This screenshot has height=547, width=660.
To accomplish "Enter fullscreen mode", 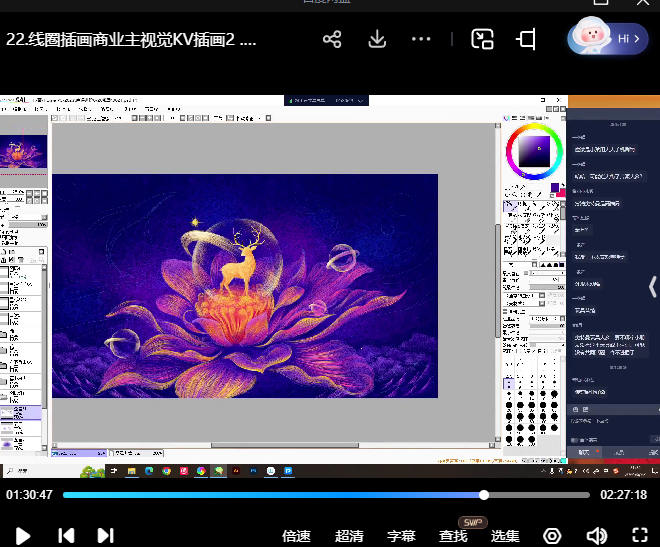I will click(640, 535).
